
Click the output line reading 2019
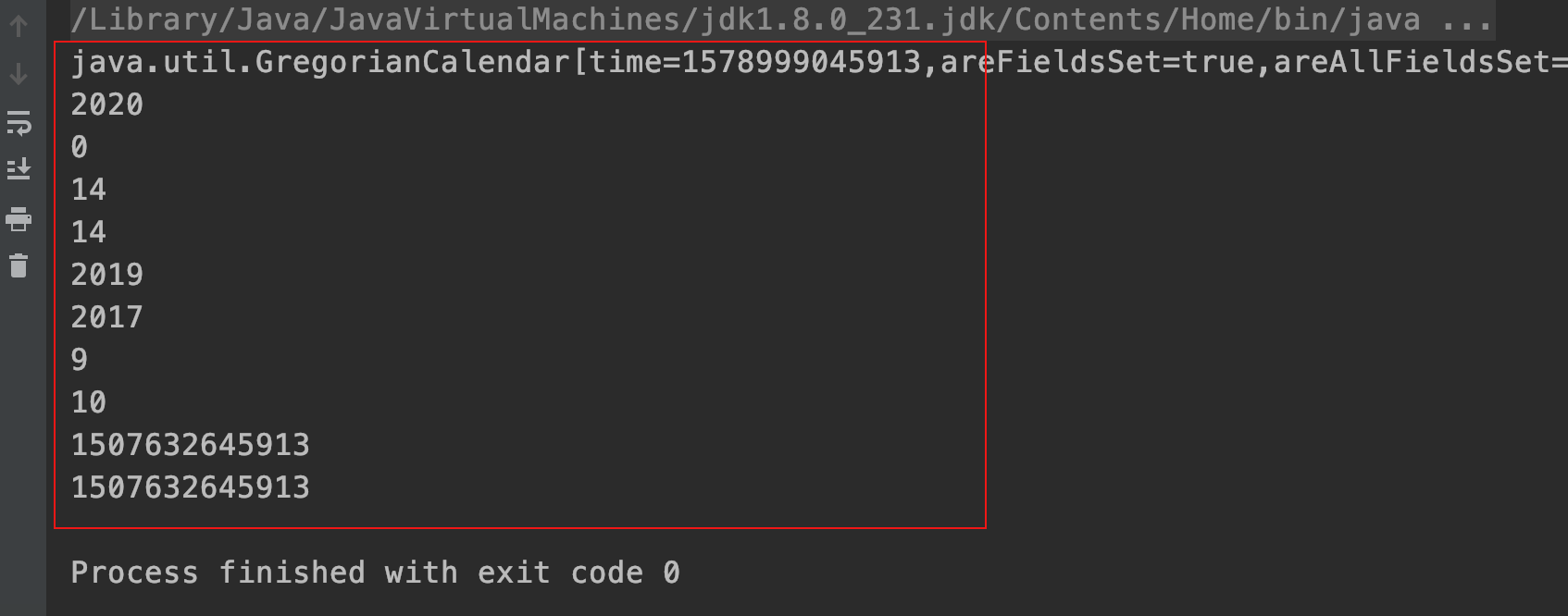coord(107,275)
